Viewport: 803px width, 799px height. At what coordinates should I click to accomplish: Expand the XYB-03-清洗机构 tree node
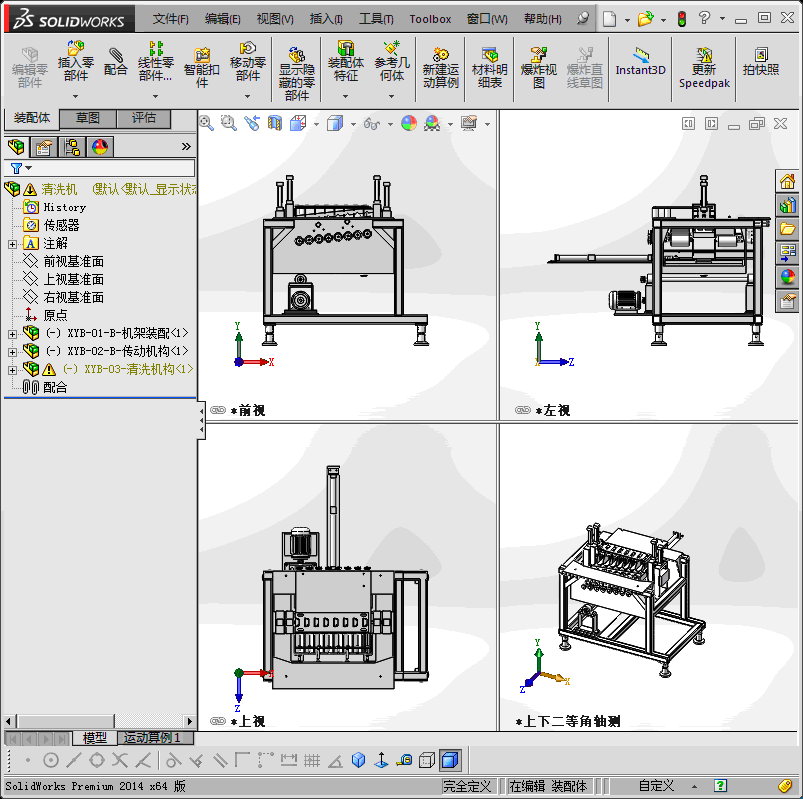(x=12, y=370)
